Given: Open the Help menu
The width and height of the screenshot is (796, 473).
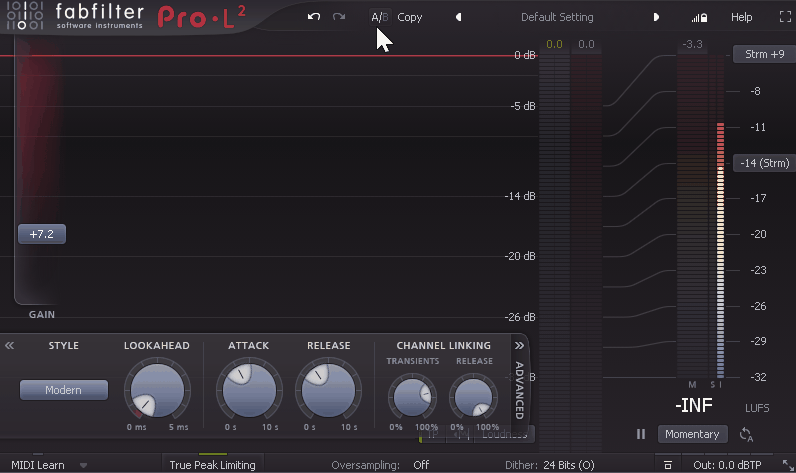Looking at the screenshot, I should [741, 17].
